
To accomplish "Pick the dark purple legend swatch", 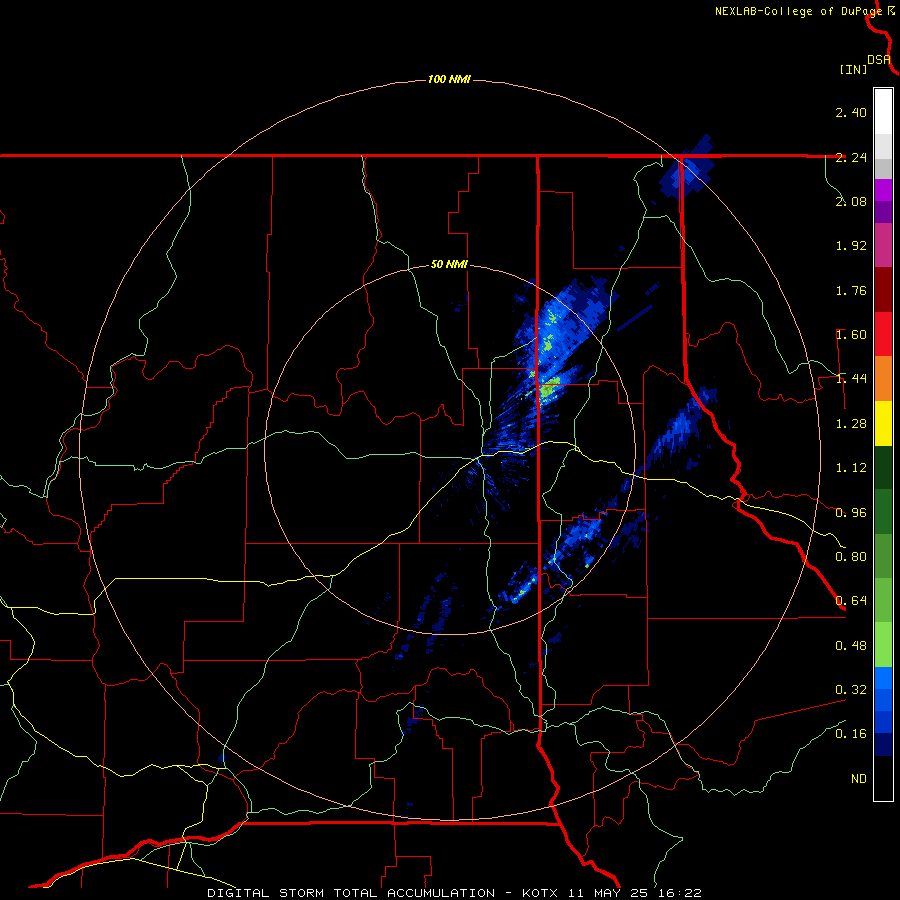I will (x=883, y=212).
